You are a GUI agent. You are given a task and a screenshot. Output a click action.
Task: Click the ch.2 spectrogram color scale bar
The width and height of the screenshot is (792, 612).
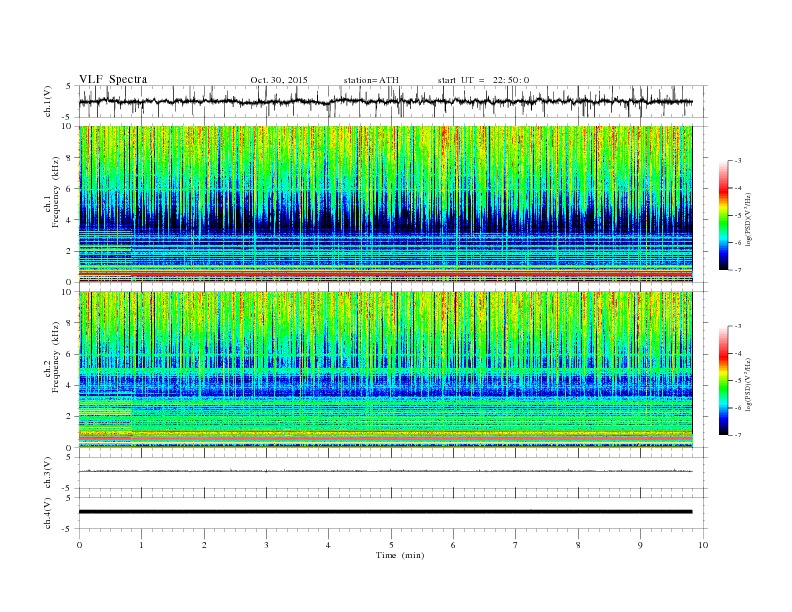click(x=724, y=381)
